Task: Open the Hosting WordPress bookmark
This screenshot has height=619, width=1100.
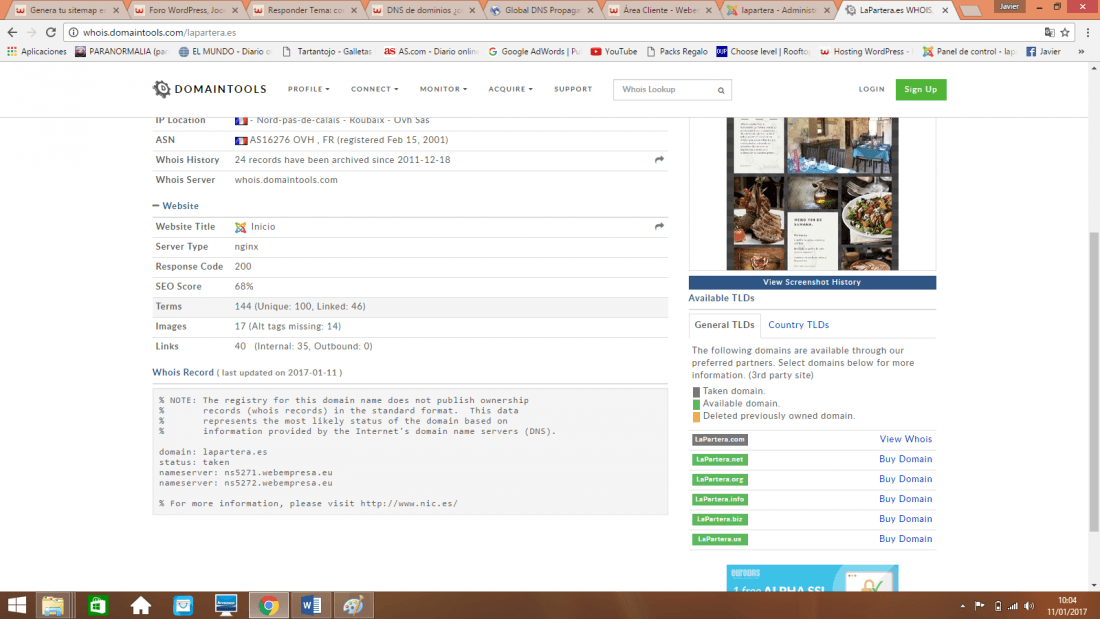Action: 865,51
